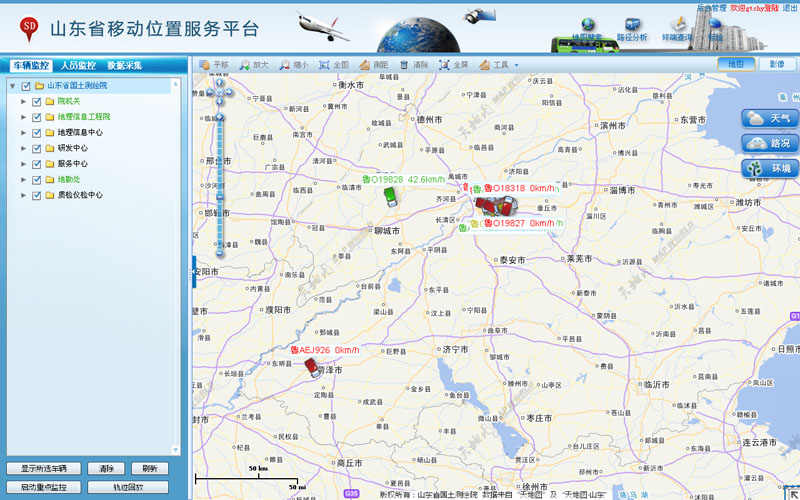Expand 研发中心 tree node
Viewport: 800px width, 500px height.
coord(23,148)
